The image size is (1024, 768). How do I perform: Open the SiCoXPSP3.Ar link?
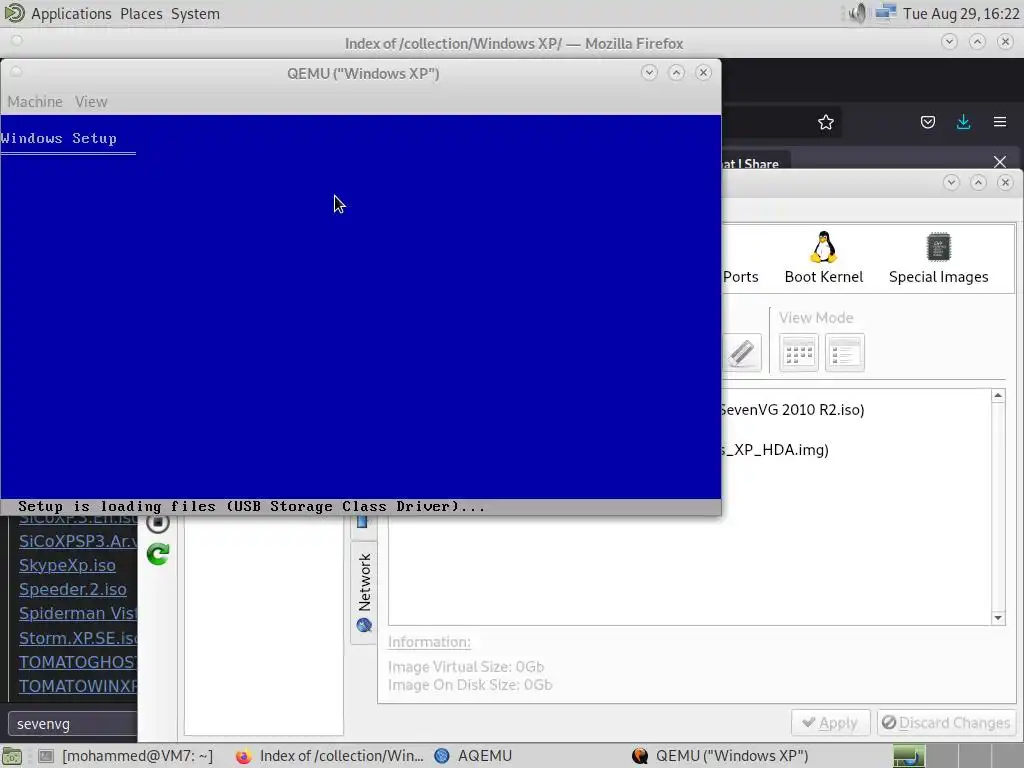[x=78, y=541]
